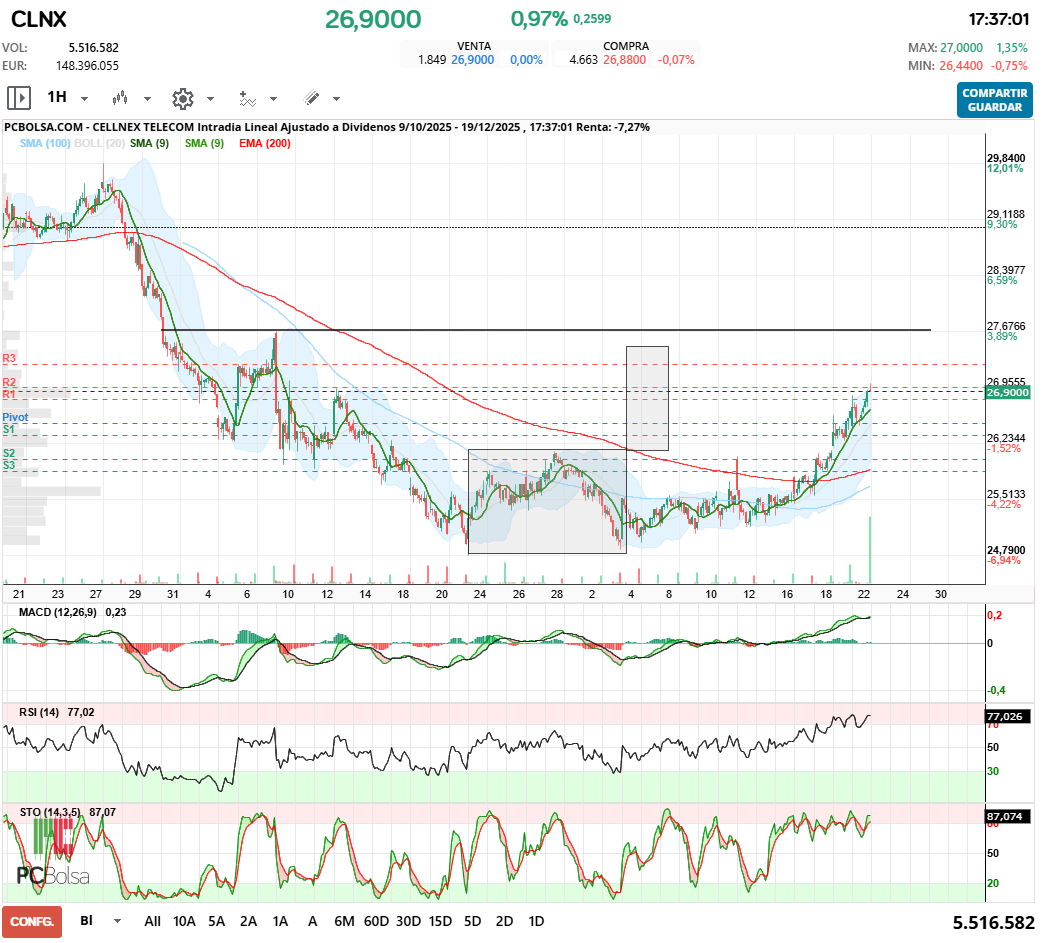Select the 6M time range
1048x943 pixels.
[345, 921]
